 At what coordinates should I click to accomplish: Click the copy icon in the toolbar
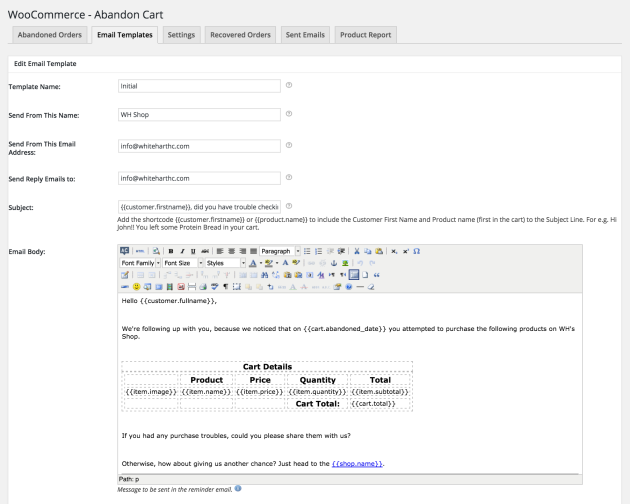pos(368,251)
